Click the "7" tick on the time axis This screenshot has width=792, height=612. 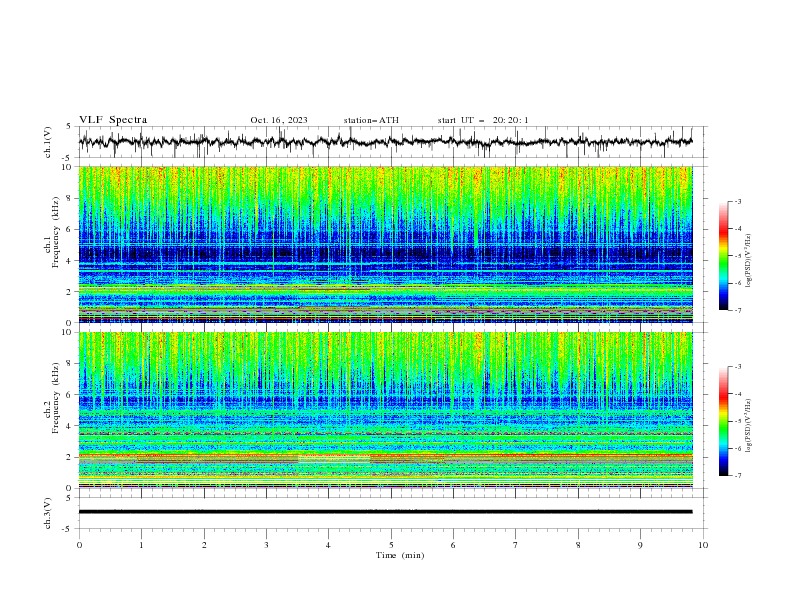click(x=516, y=545)
